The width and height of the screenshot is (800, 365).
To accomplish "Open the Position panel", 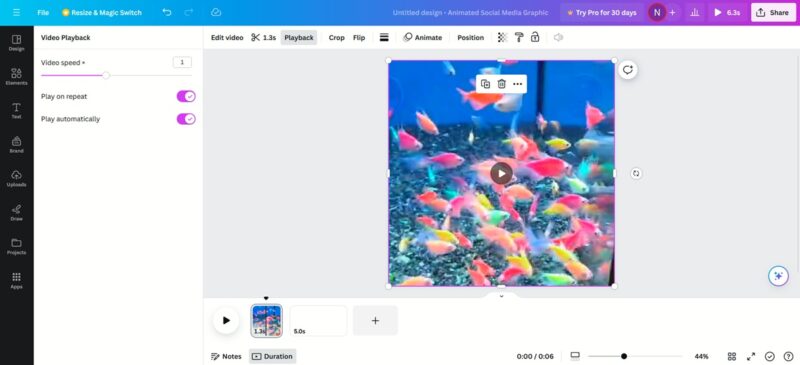I will click(470, 38).
